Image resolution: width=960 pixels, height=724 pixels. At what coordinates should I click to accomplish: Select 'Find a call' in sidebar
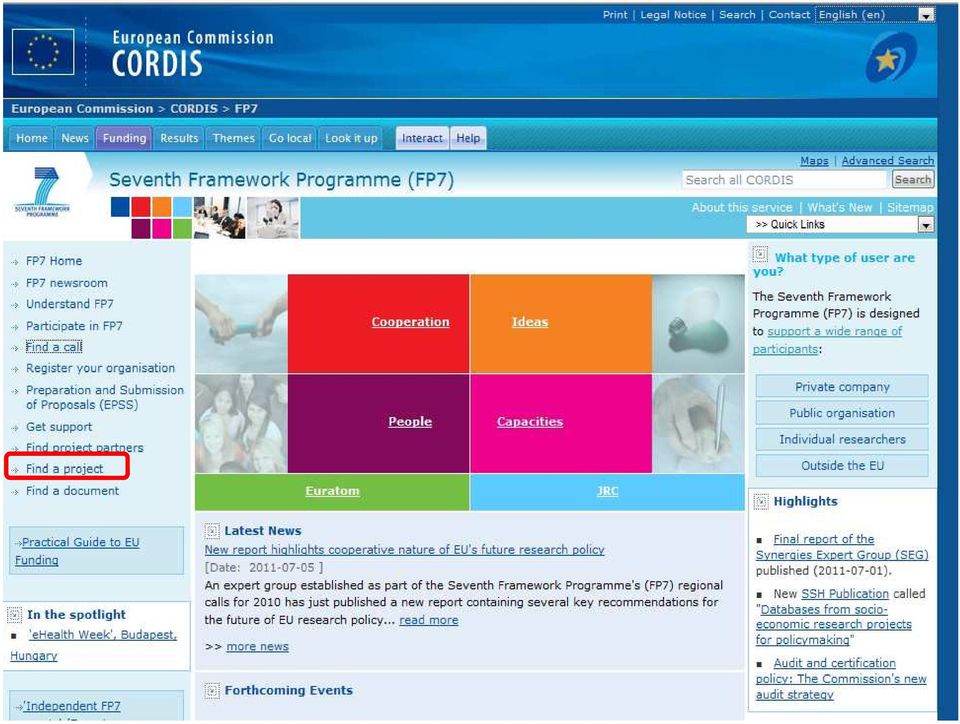point(54,347)
